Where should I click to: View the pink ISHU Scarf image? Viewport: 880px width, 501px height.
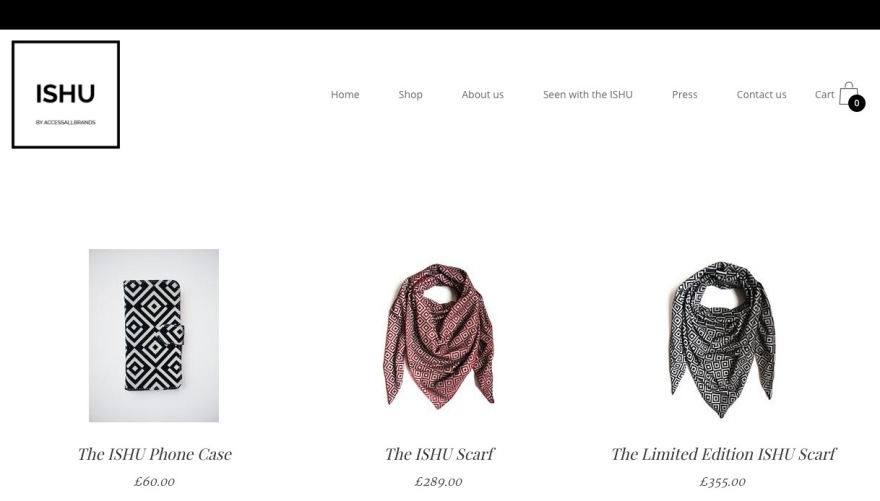[439, 335]
